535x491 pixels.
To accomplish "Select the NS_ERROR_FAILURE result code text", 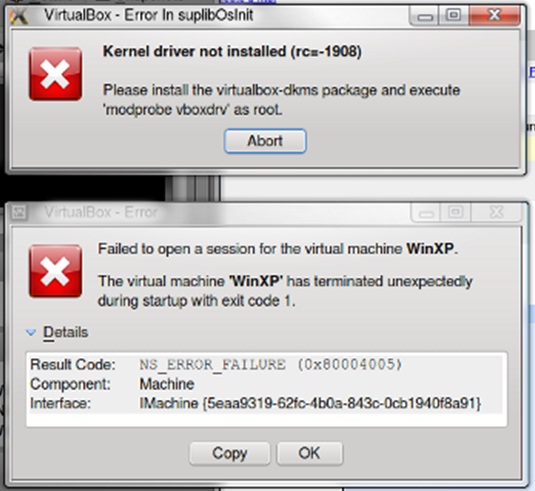I will (271, 365).
